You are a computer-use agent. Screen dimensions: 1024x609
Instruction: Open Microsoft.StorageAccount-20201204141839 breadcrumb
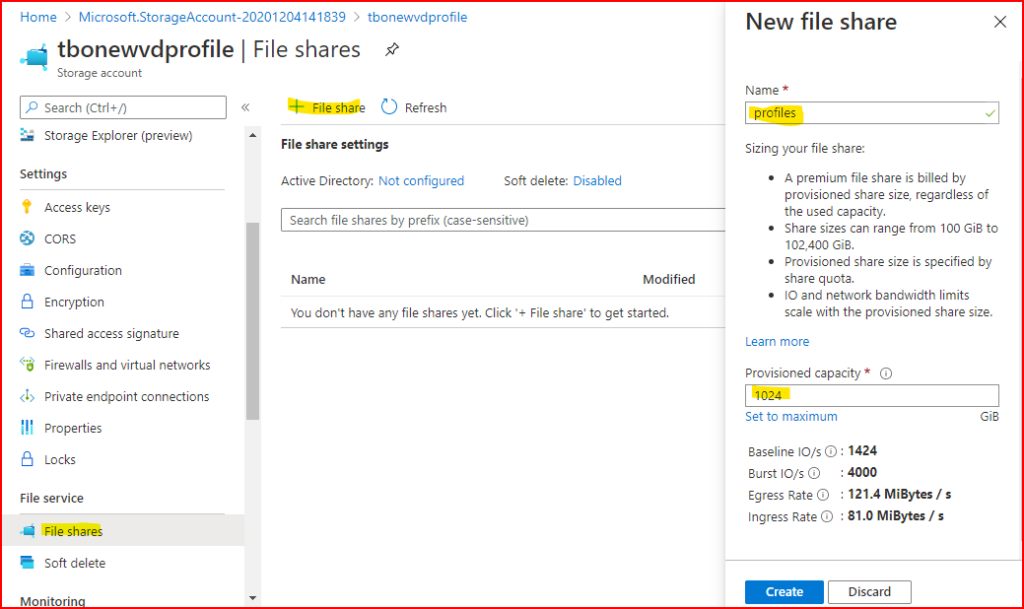click(212, 17)
